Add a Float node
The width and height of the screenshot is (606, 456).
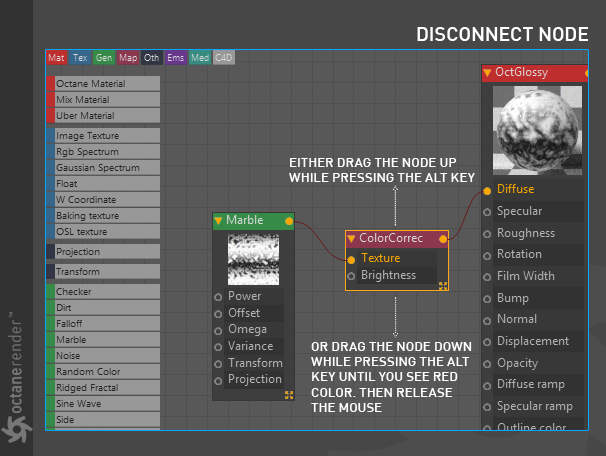point(103,184)
